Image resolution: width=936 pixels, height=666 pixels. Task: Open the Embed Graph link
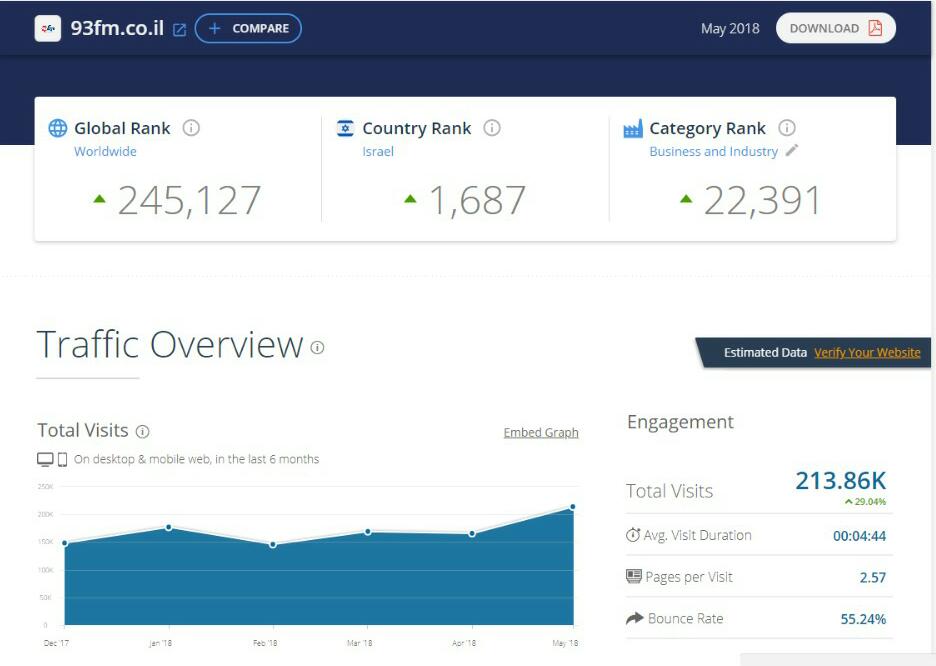[541, 433]
